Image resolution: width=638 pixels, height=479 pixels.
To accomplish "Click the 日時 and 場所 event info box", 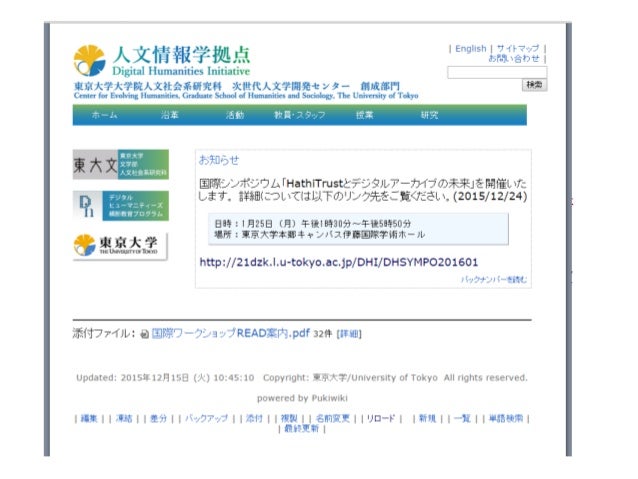I will click(358, 229).
